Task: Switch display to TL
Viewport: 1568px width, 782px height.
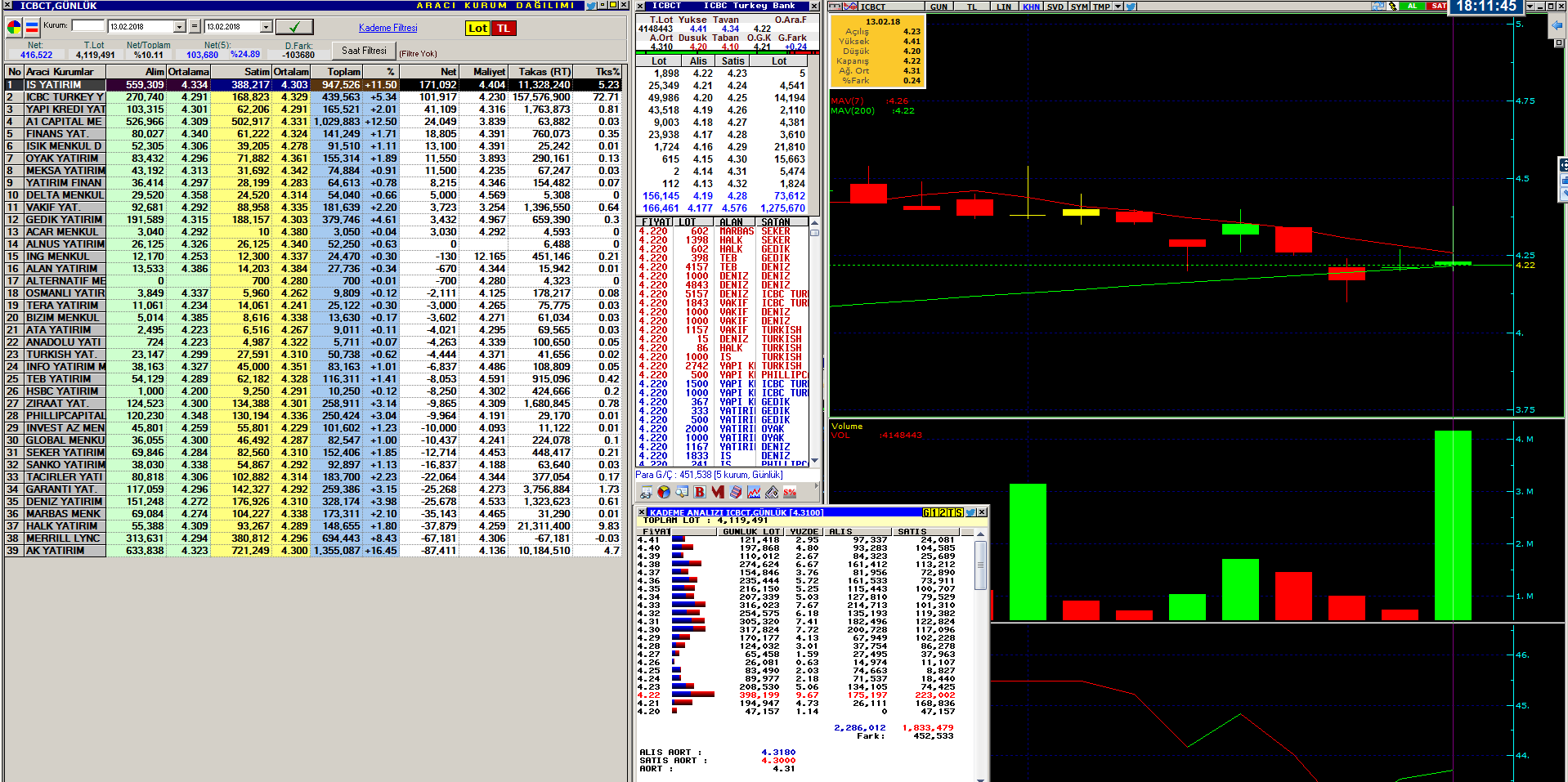Action: point(504,28)
